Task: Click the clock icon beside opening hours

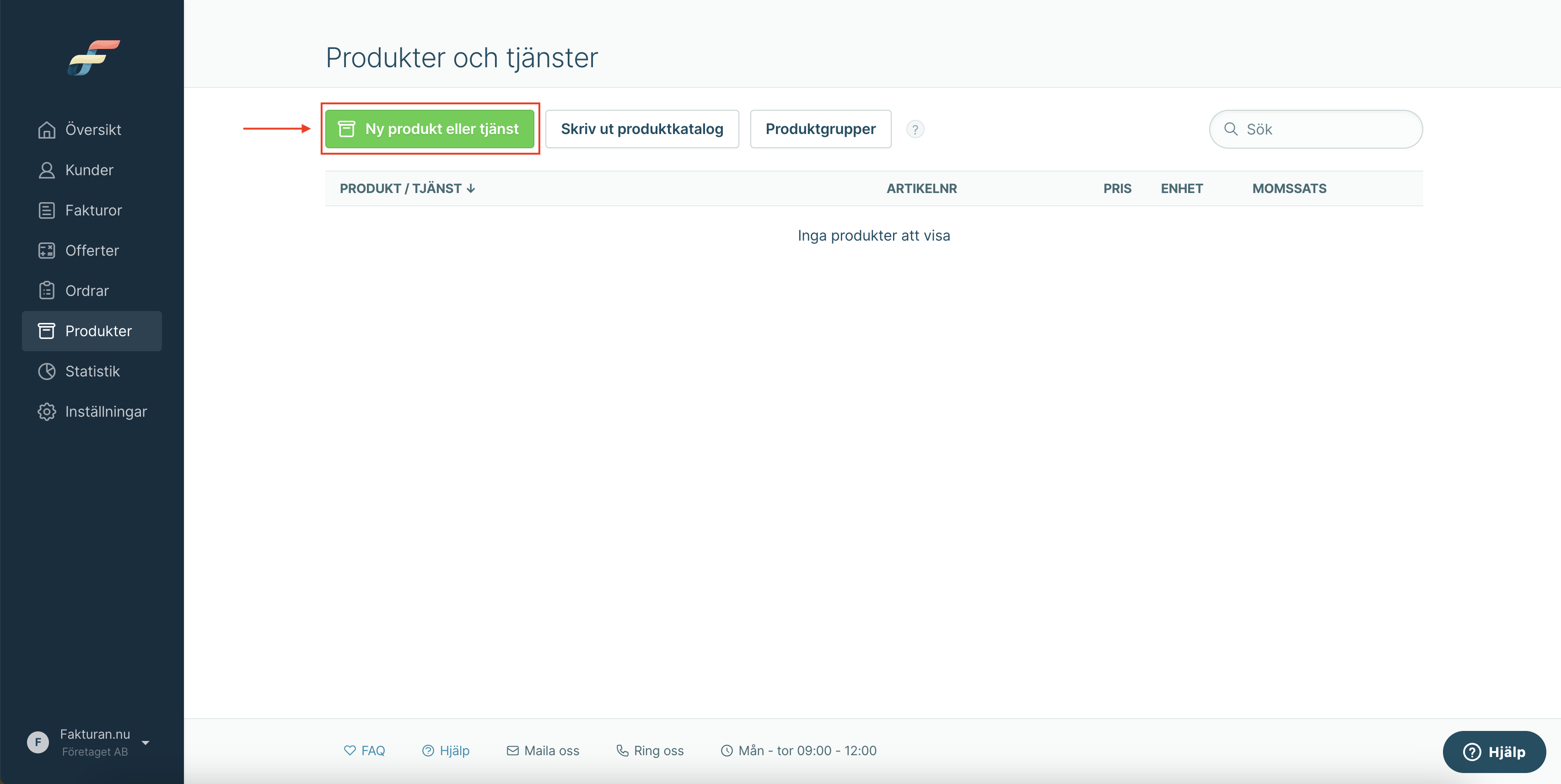Action: point(727,751)
